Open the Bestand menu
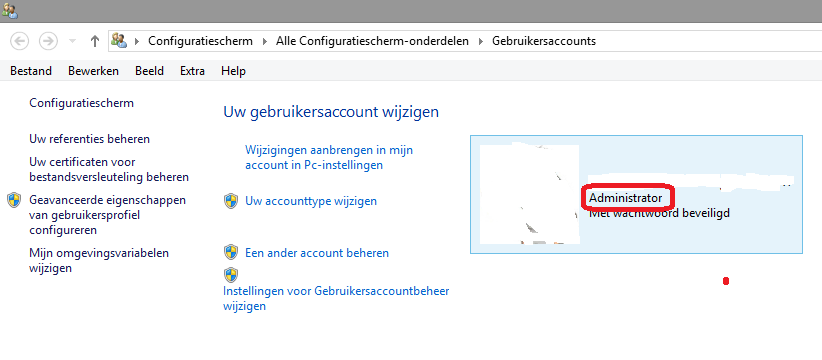The height and width of the screenshot is (360, 822). [31, 71]
